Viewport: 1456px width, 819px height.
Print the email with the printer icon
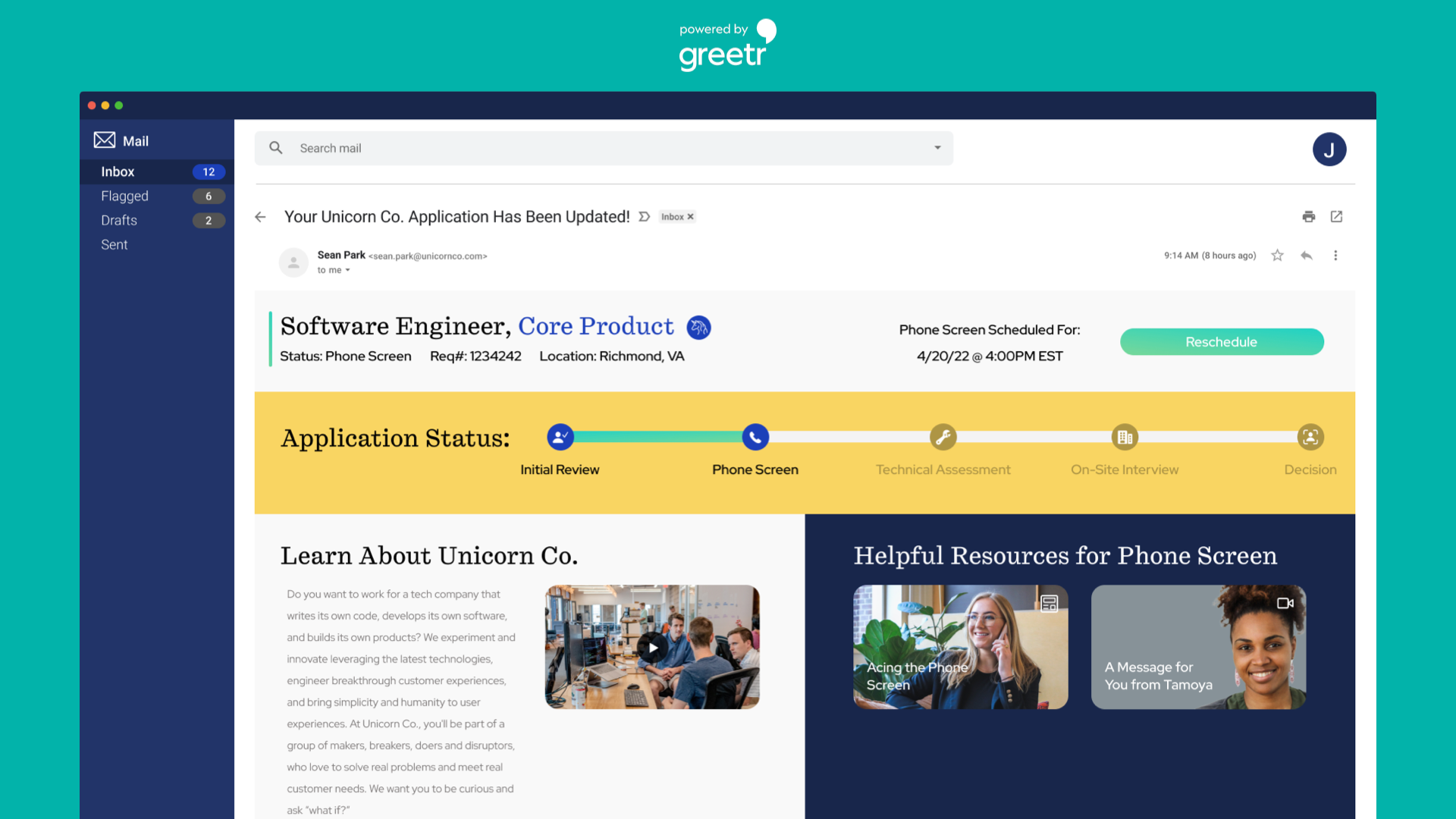(1309, 217)
